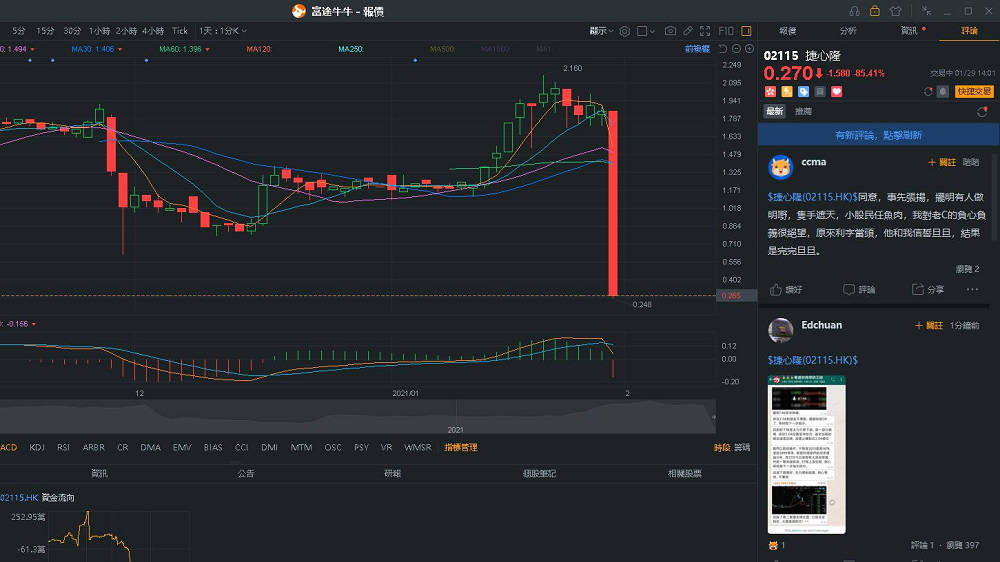Take chart screenshot with camera icon

pos(670,31)
